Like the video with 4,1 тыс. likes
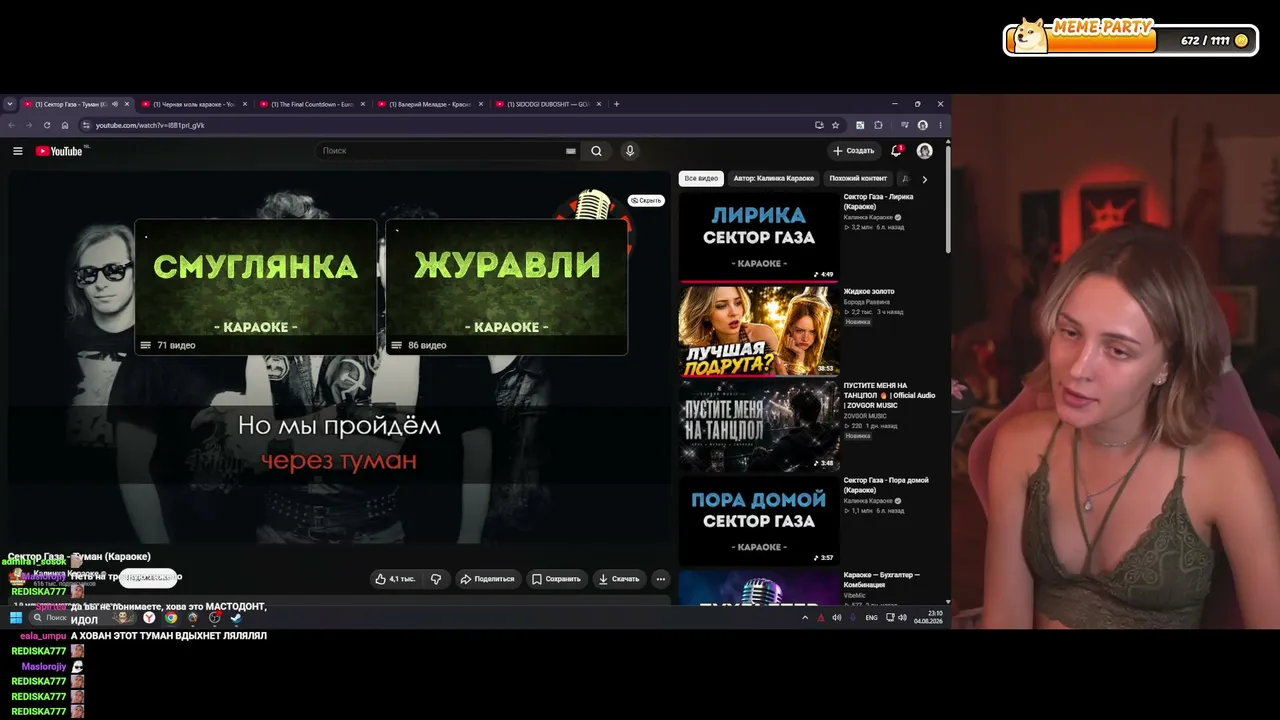 click(x=395, y=579)
